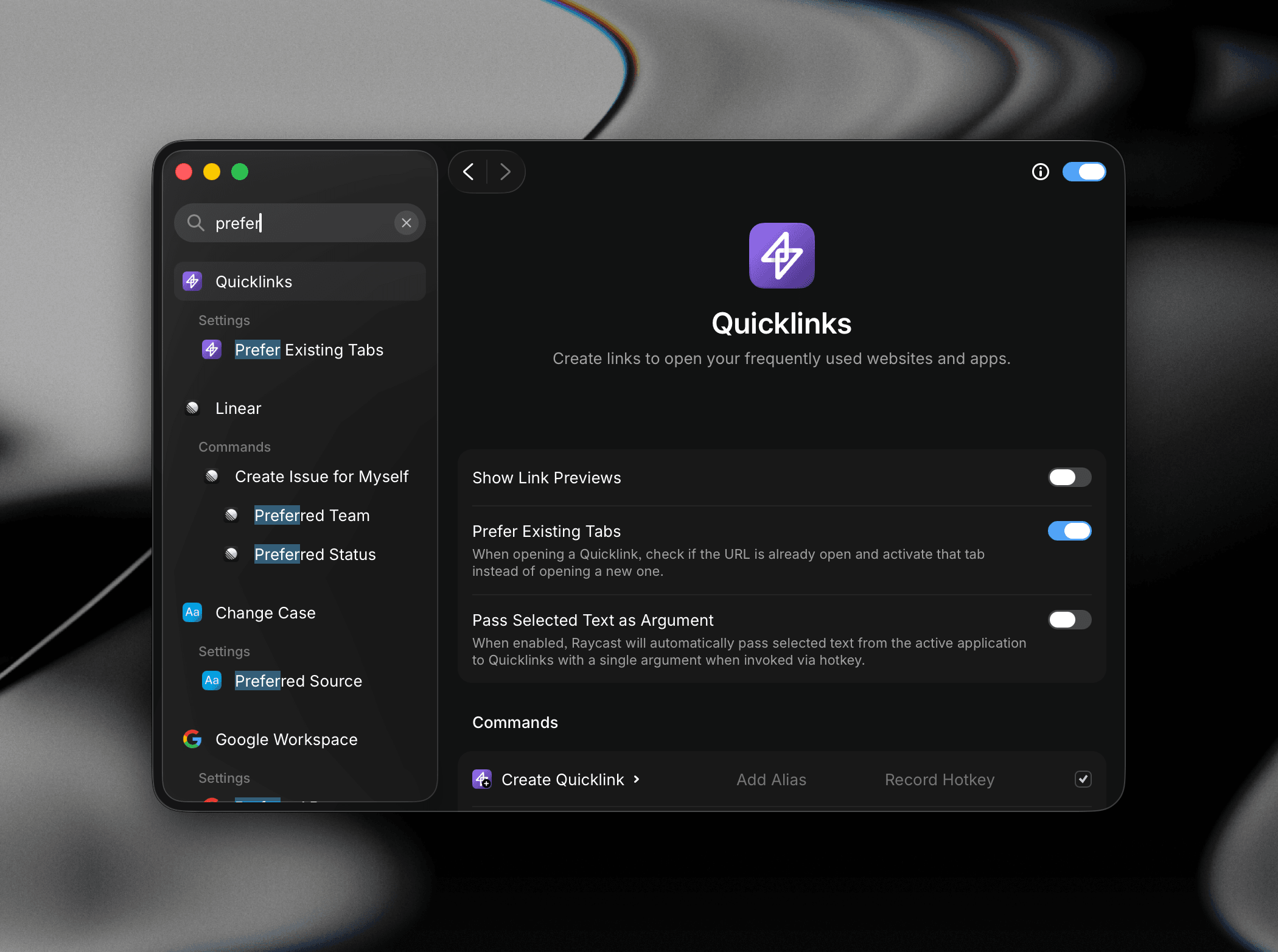Click the Settings label under Change Case
This screenshot has width=1278, height=952.
point(224,651)
